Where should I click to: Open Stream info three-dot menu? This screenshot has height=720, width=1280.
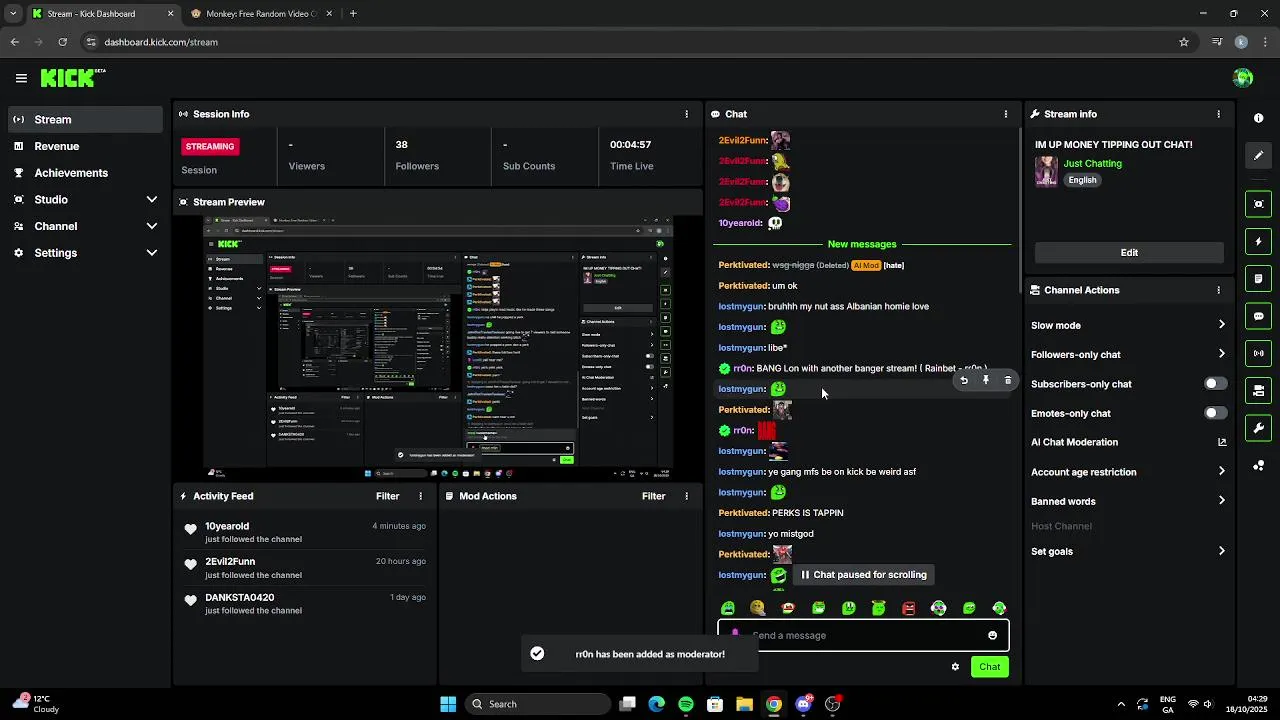1218,114
